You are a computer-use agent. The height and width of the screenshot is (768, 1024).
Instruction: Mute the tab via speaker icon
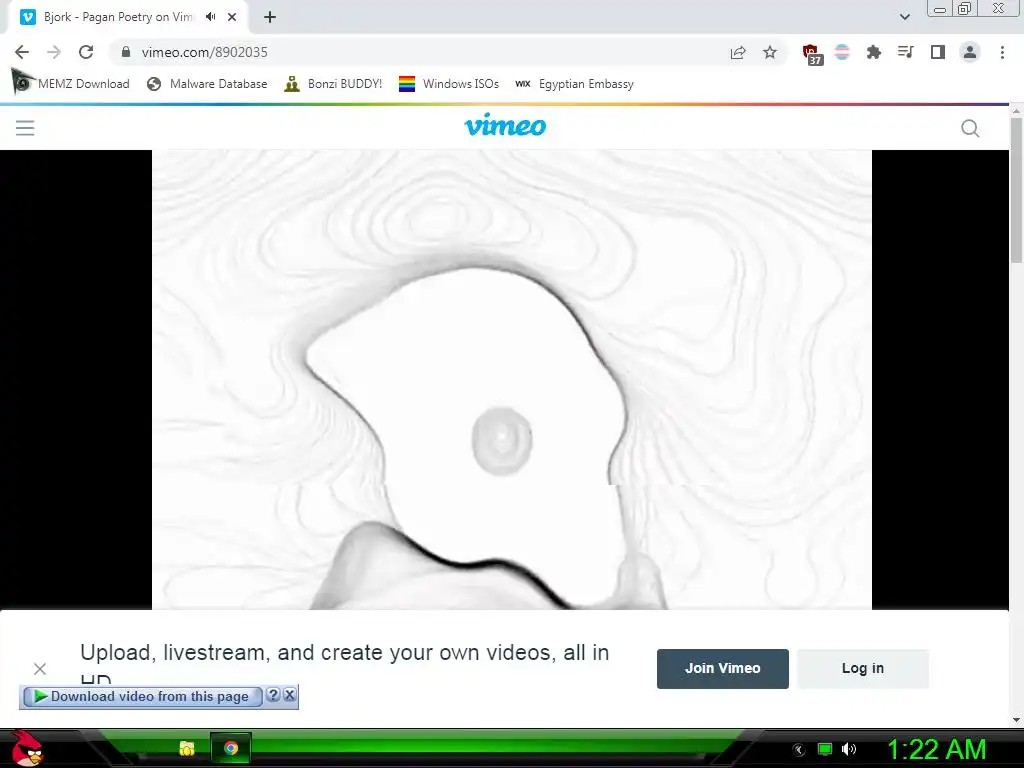tap(210, 17)
